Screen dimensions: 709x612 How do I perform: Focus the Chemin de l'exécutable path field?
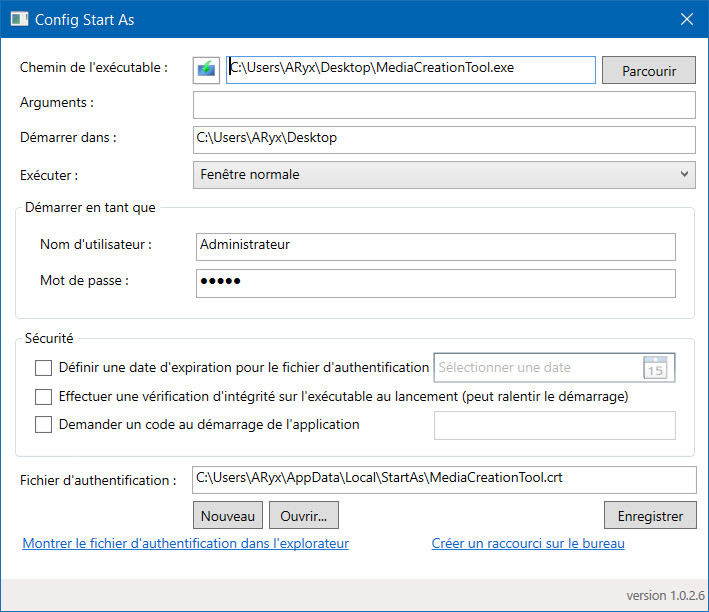tap(411, 70)
